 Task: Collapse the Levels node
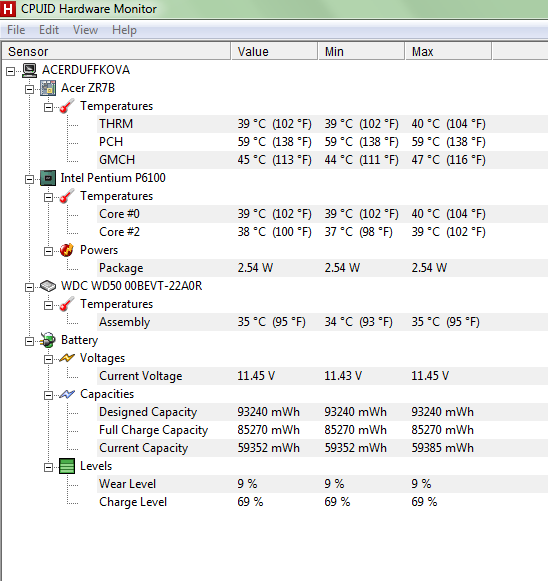(49, 467)
